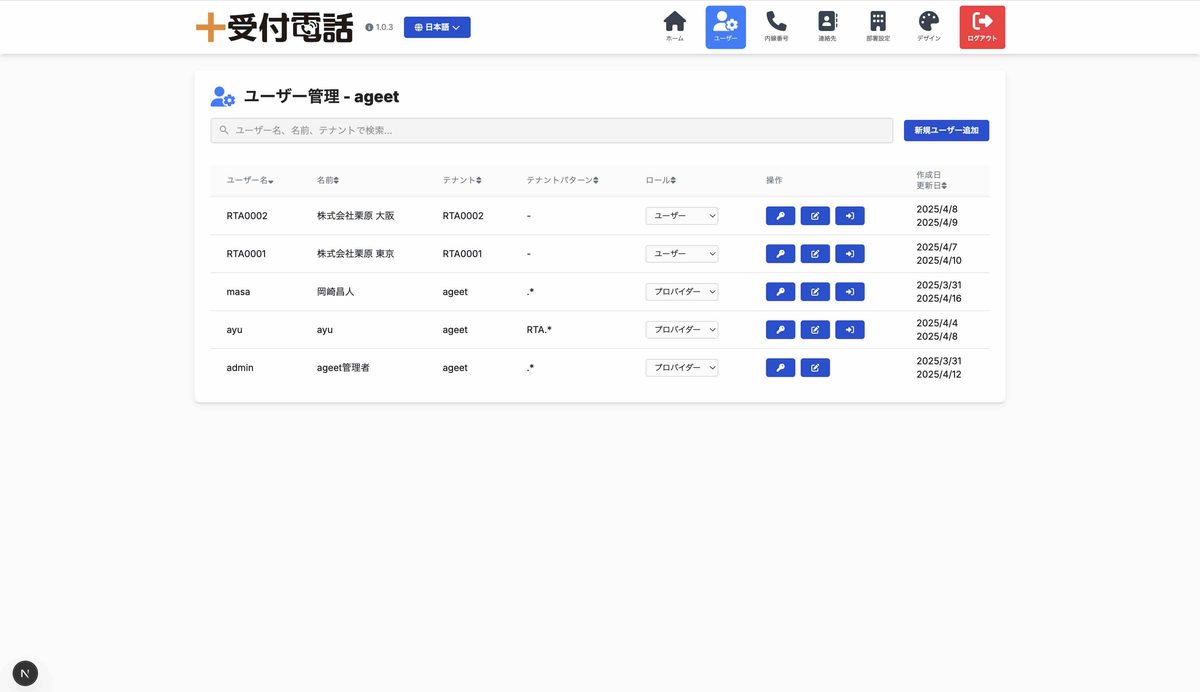Click the ログアウト logout button
1200x692 pixels.
[982, 27]
